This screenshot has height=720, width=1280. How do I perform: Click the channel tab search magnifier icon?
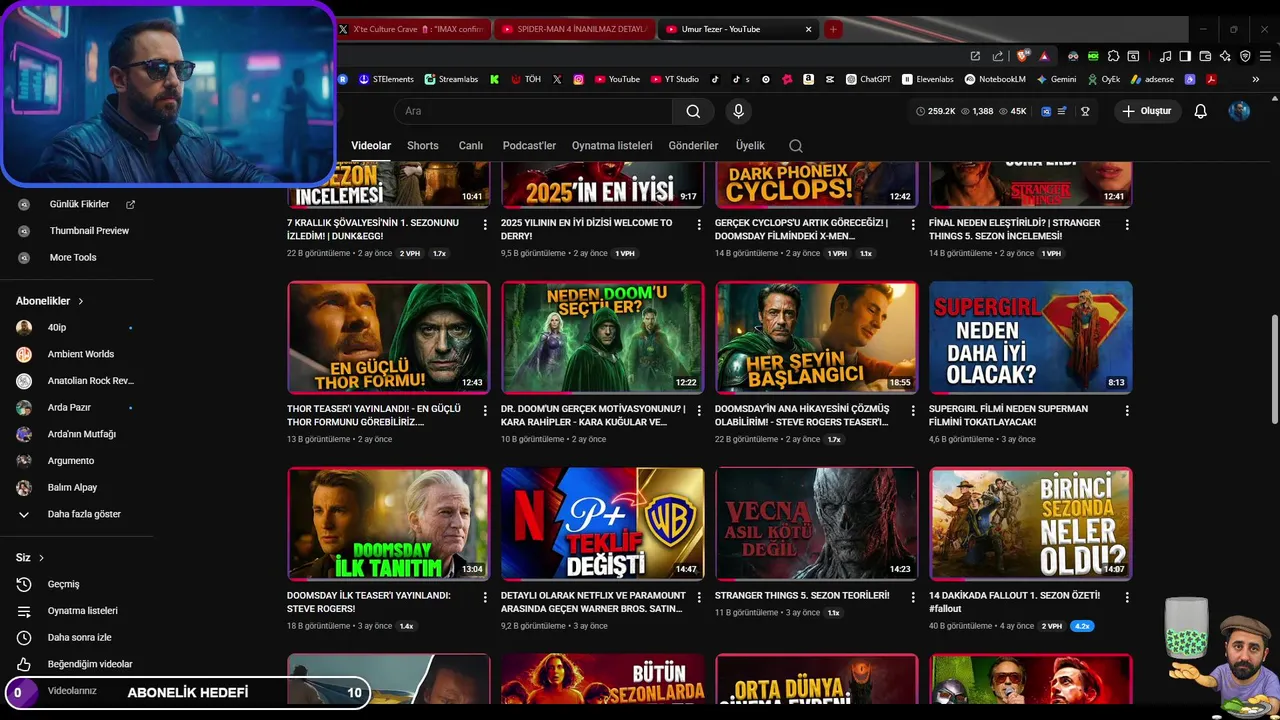pos(796,146)
